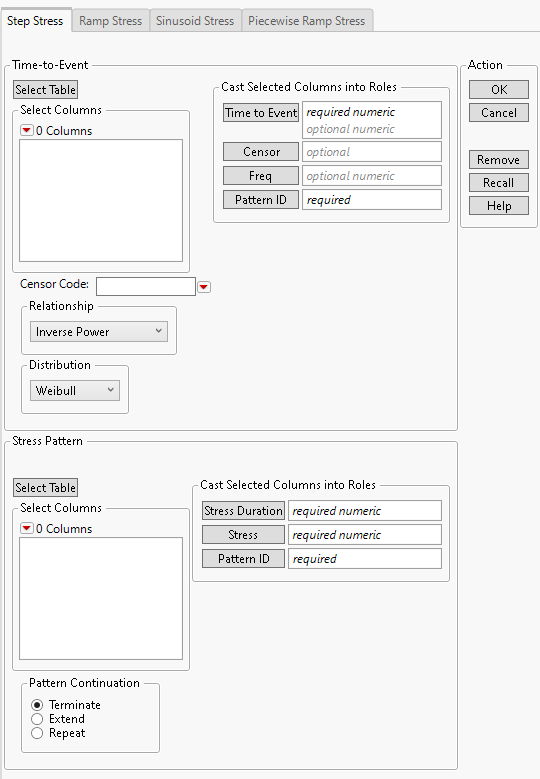Assign the Time to Event role
This screenshot has height=779, width=540.
point(261,113)
